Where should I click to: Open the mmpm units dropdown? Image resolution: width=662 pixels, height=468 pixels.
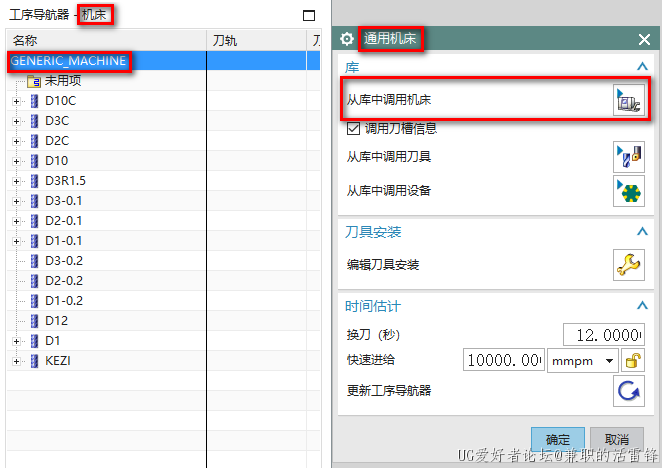(581, 361)
